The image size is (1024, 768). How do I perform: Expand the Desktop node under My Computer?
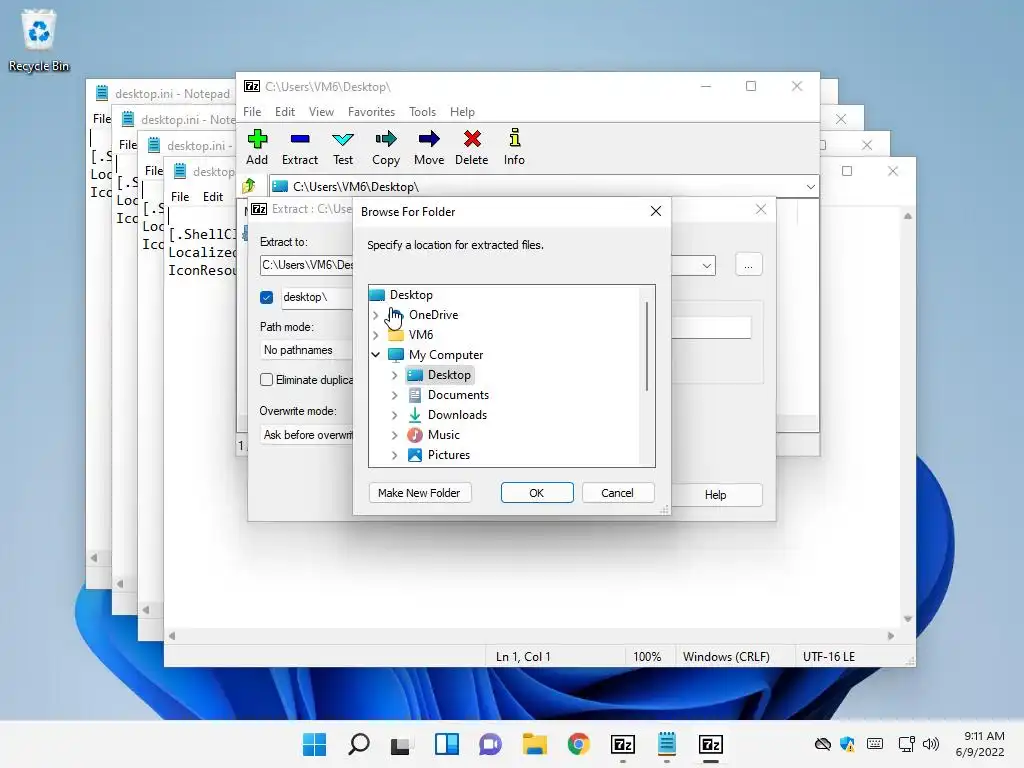[394, 375]
